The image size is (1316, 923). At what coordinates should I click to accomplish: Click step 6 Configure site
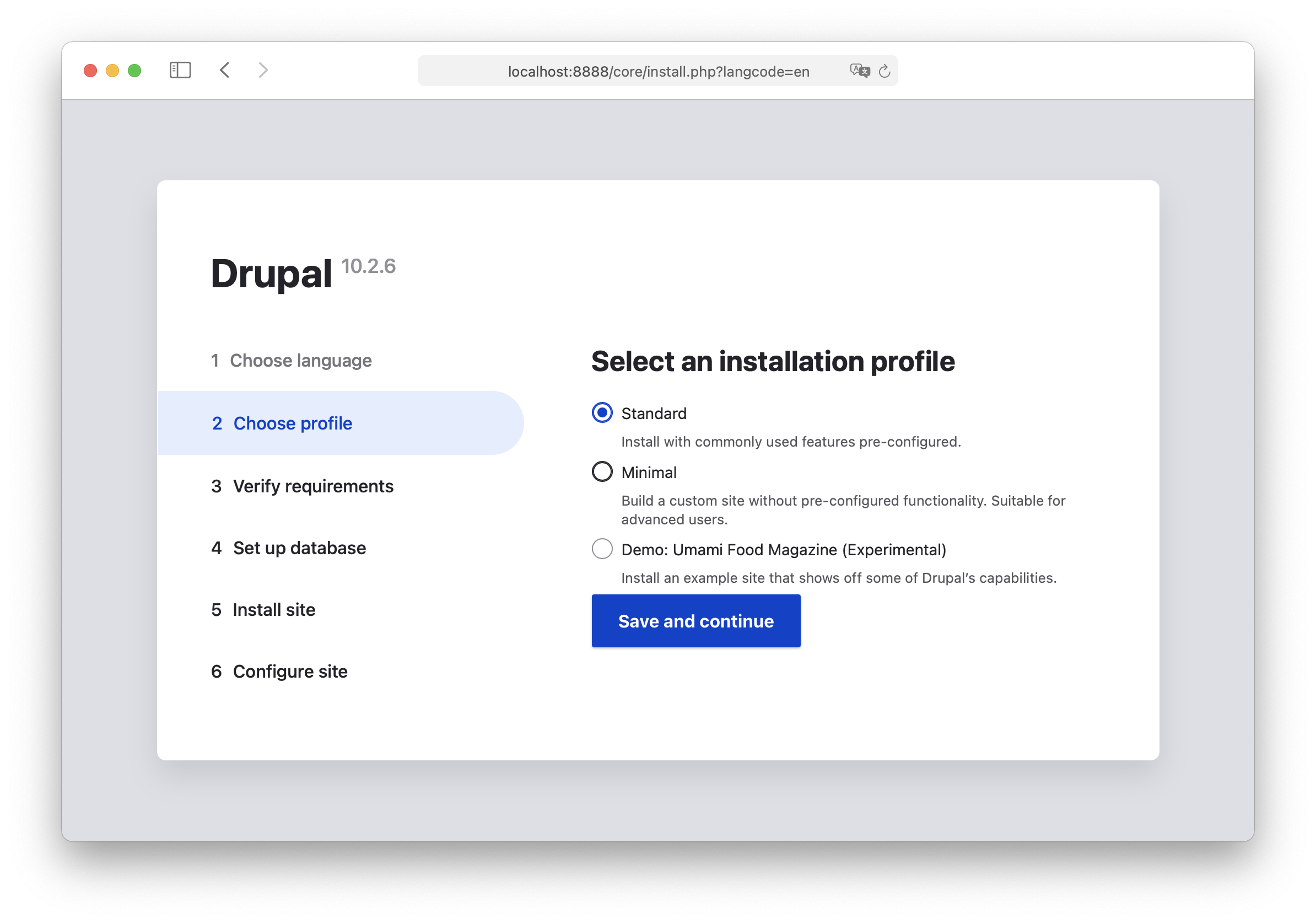[279, 672]
